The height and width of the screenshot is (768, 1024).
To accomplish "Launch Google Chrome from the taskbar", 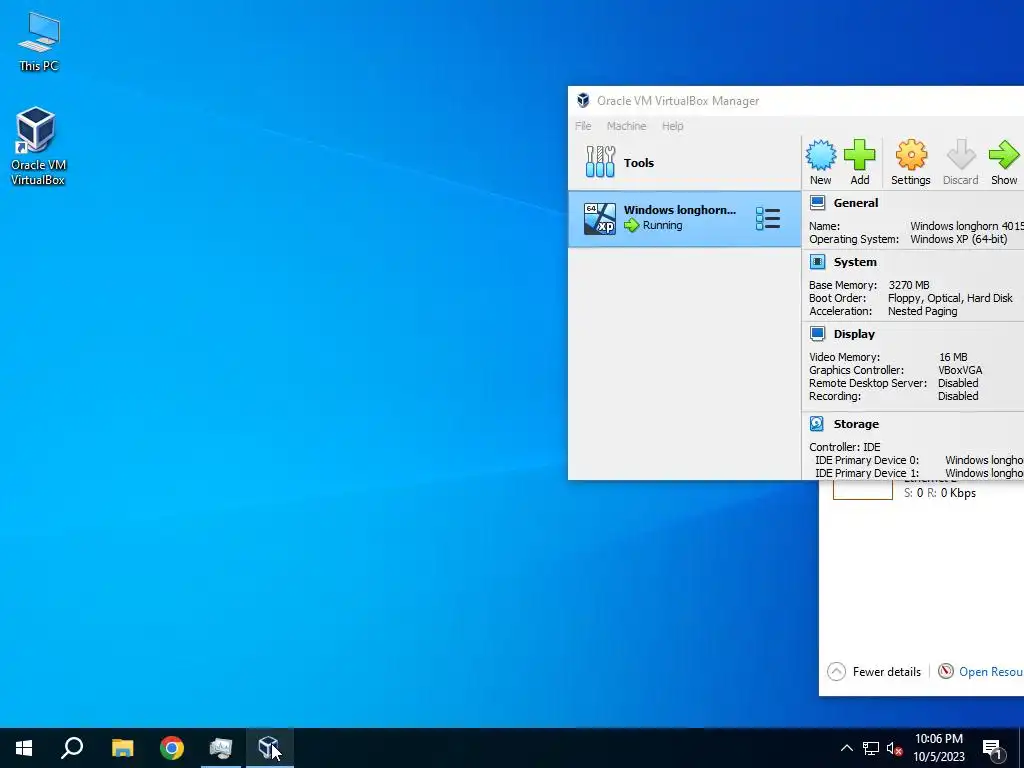I will point(172,748).
